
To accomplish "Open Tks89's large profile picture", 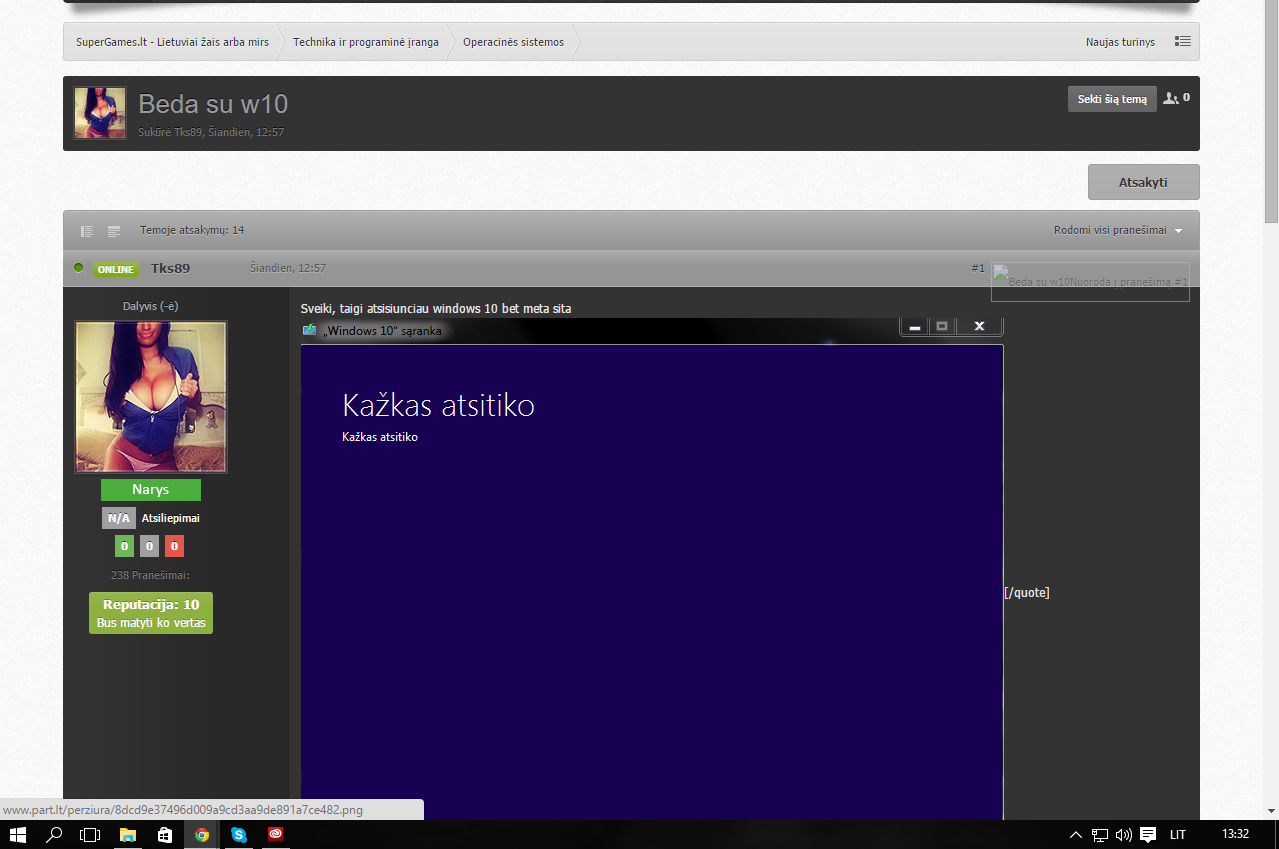I will click(x=151, y=397).
